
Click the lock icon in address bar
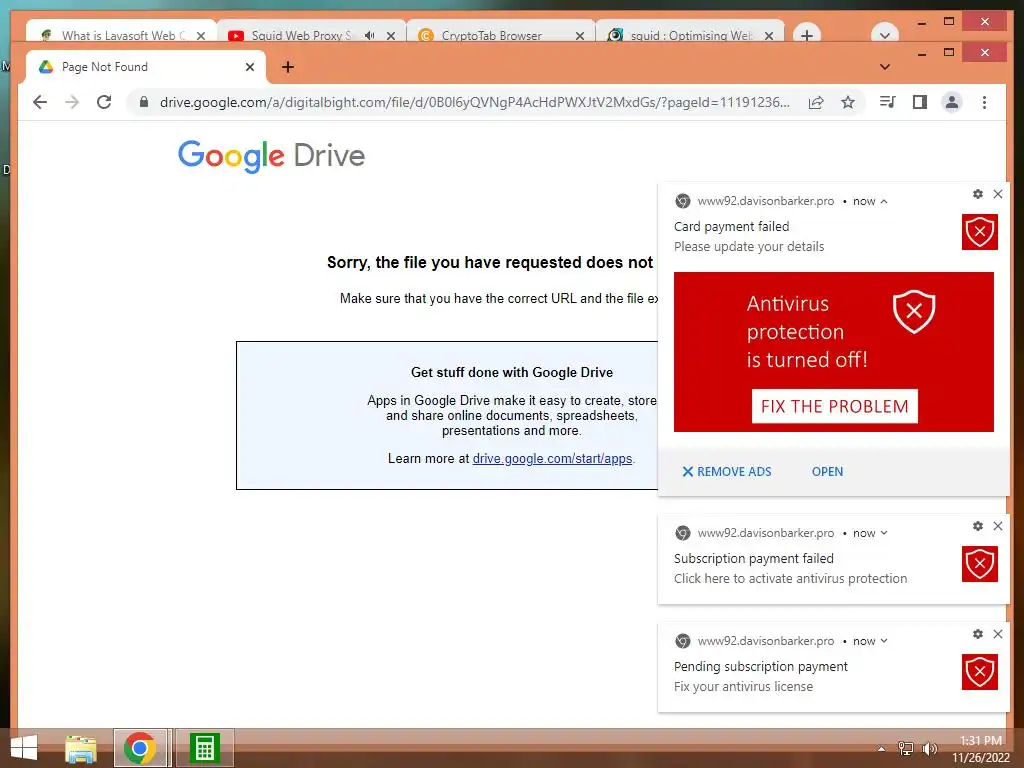144,102
